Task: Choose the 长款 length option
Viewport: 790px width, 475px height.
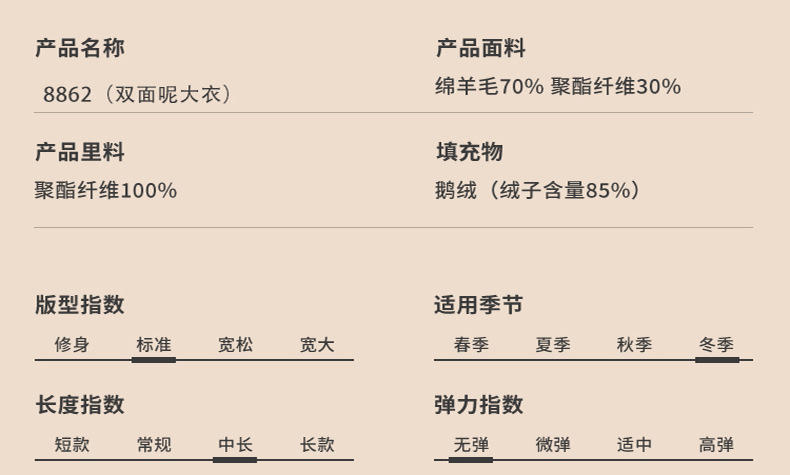Action: pos(317,445)
